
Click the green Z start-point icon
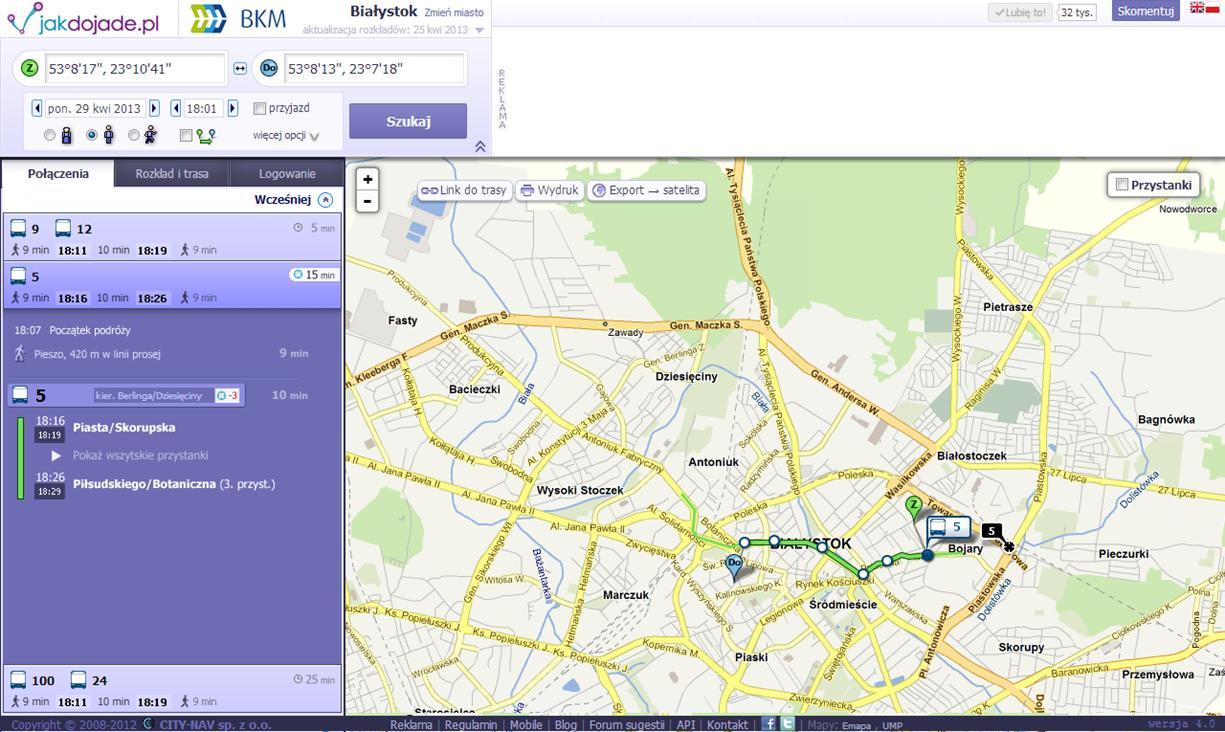tap(30, 68)
